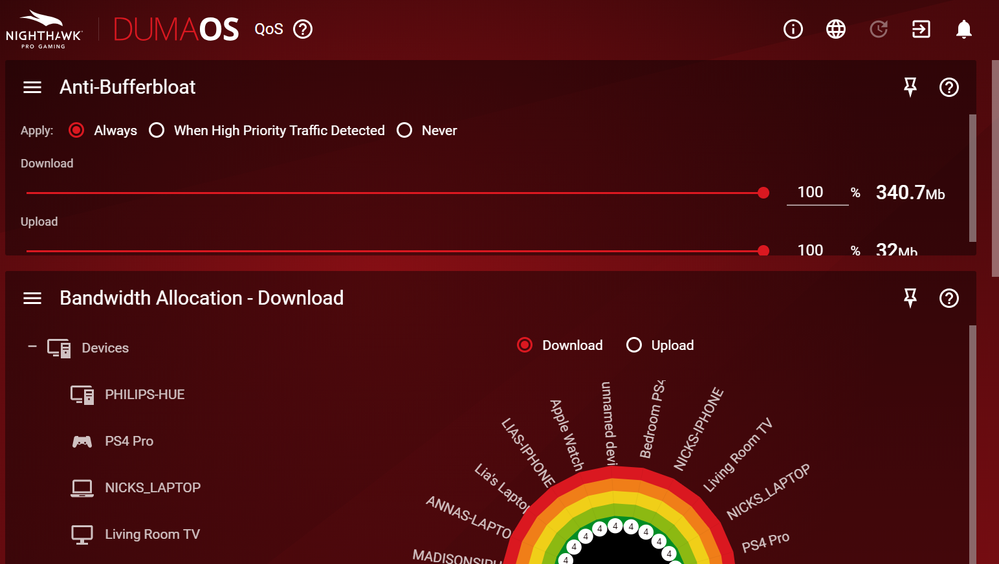999x564 pixels.
Task: Select When High Priority Traffic Detected
Action: coord(157,131)
